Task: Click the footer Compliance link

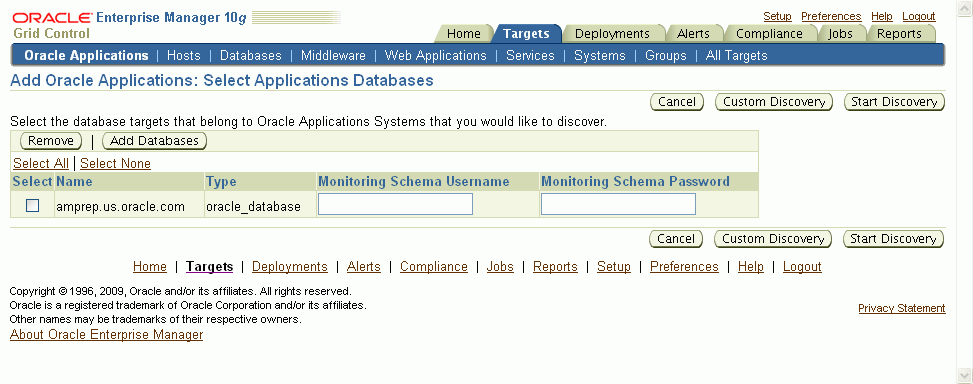Action: point(434,266)
